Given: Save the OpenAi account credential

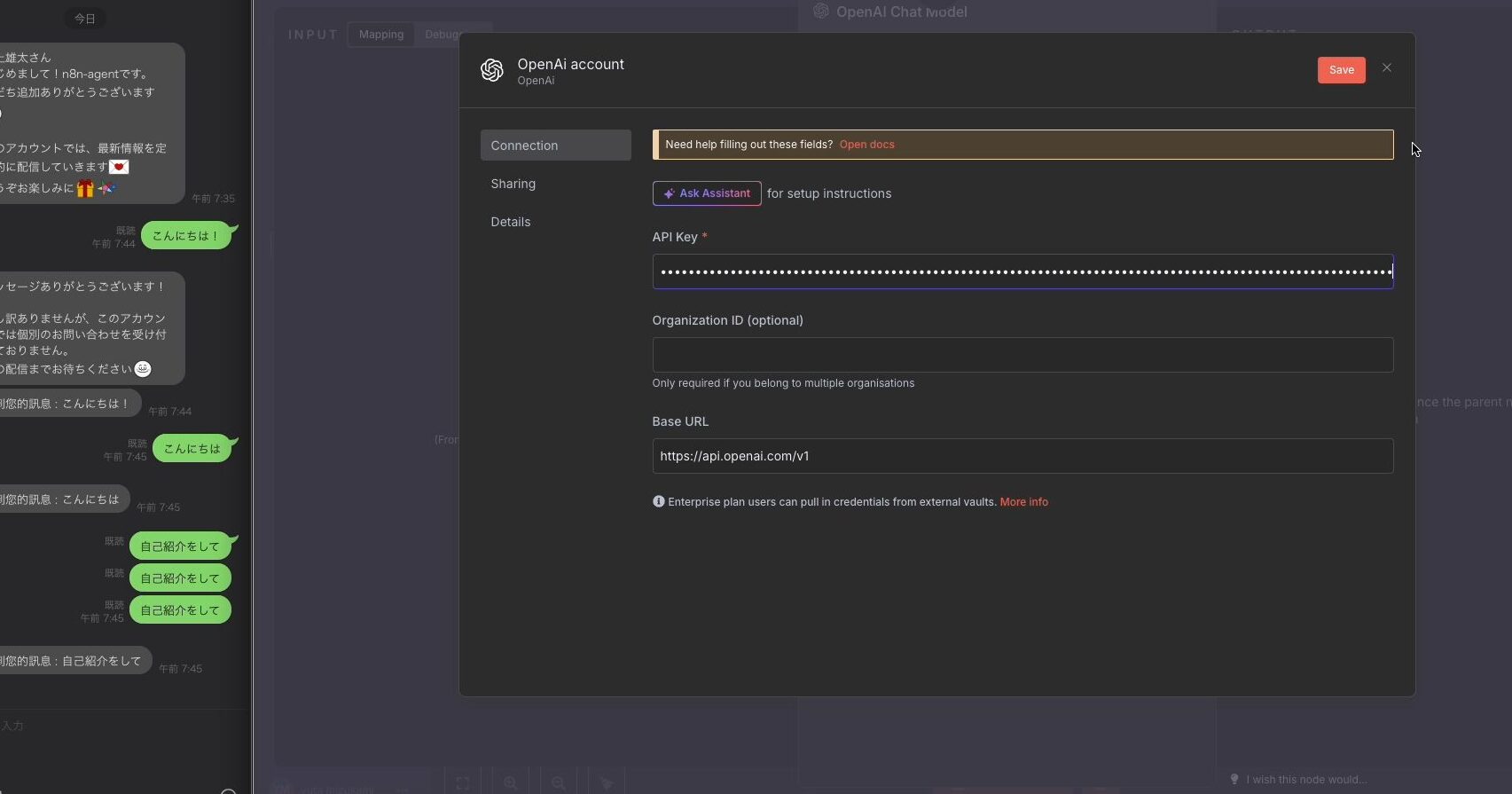Looking at the screenshot, I should [x=1341, y=70].
